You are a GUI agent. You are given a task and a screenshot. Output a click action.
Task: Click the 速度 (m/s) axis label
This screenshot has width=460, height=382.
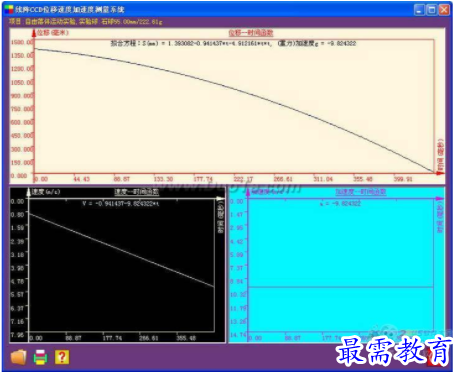pyautogui.click(x=46, y=192)
